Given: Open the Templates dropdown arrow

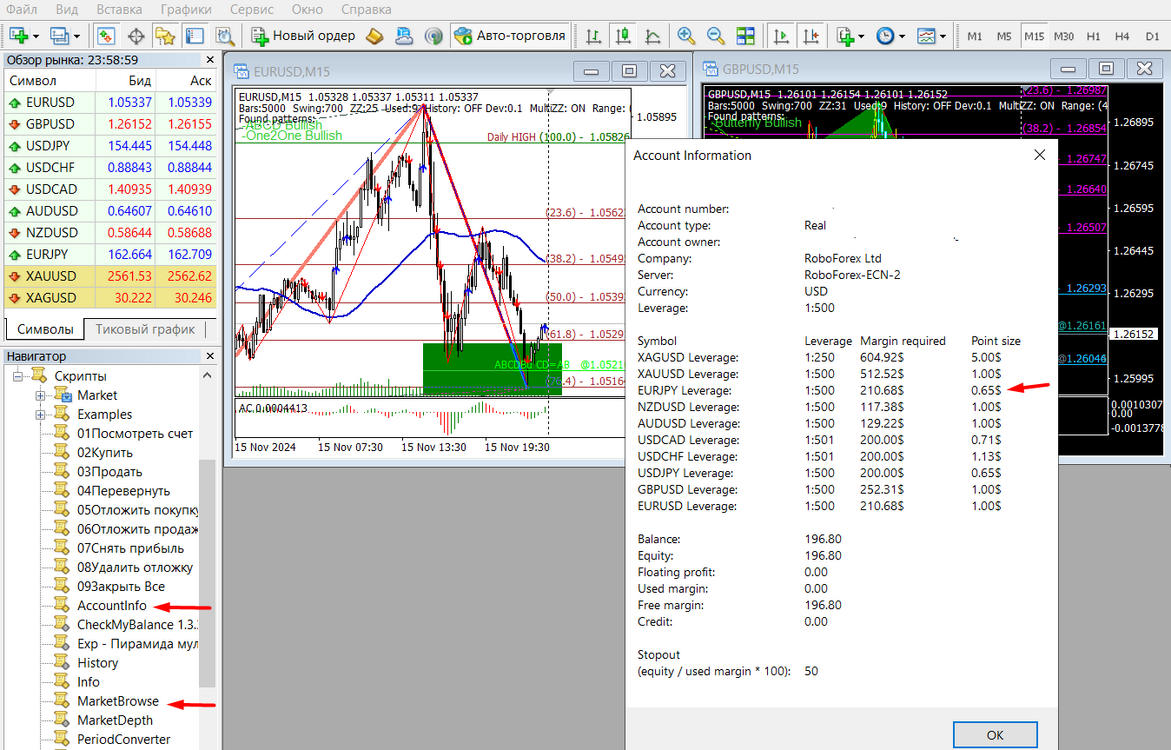Looking at the screenshot, I should click(x=943, y=36).
